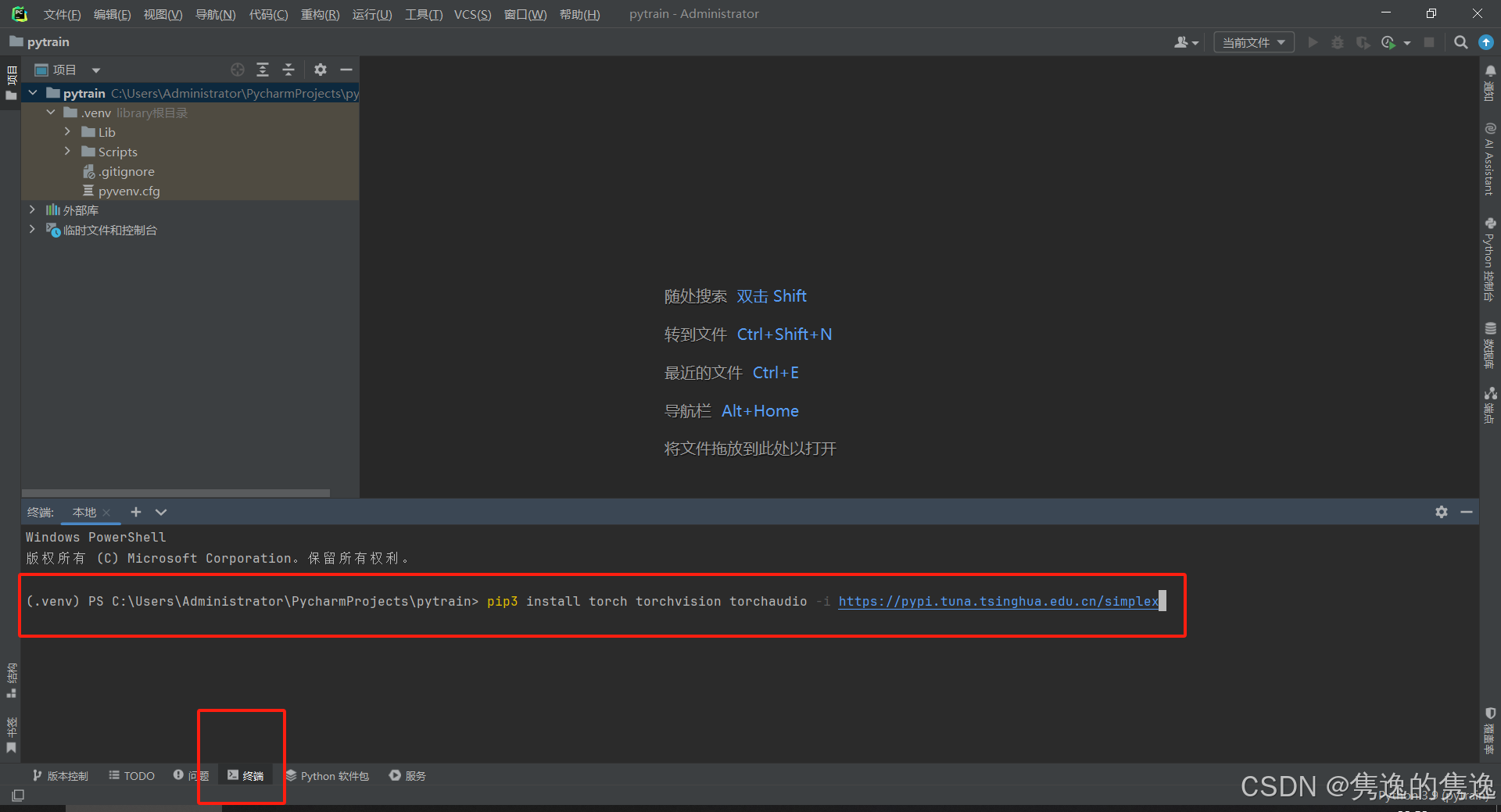Open the 当前文件 run configuration dropdown
This screenshot has height=812, width=1501.
[1253, 42]
